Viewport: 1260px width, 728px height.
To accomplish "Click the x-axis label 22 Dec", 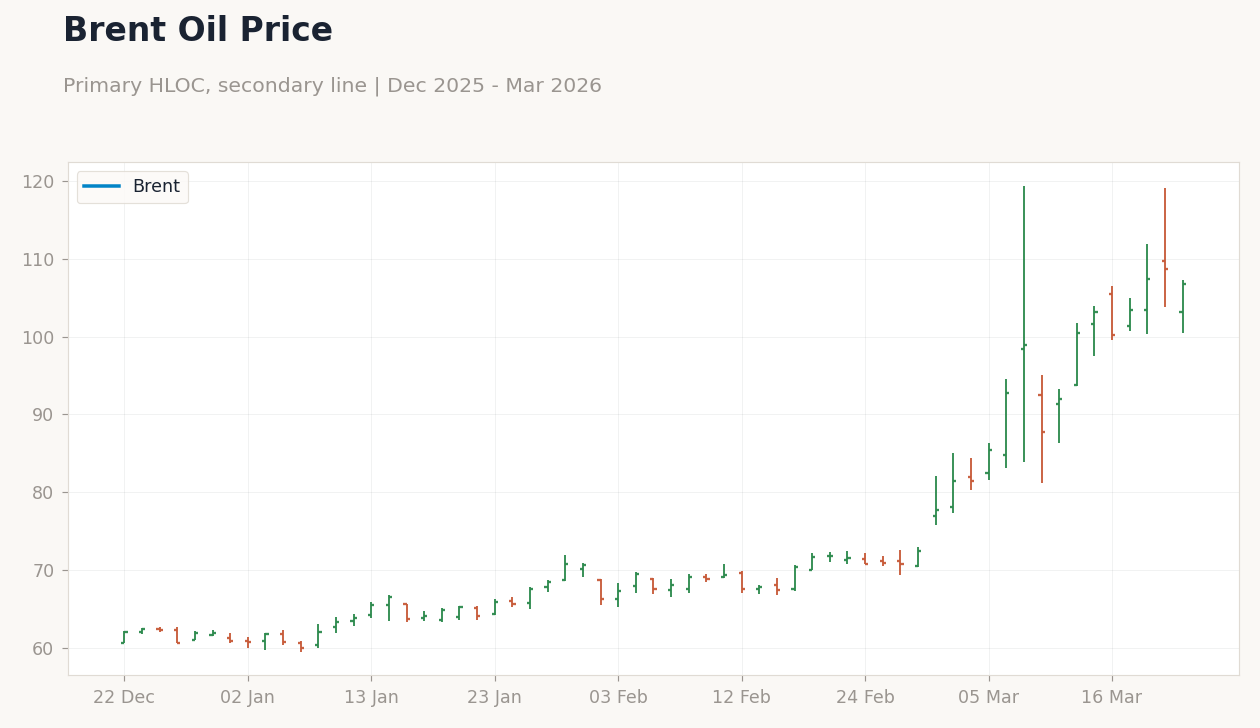I will point(124,698).
